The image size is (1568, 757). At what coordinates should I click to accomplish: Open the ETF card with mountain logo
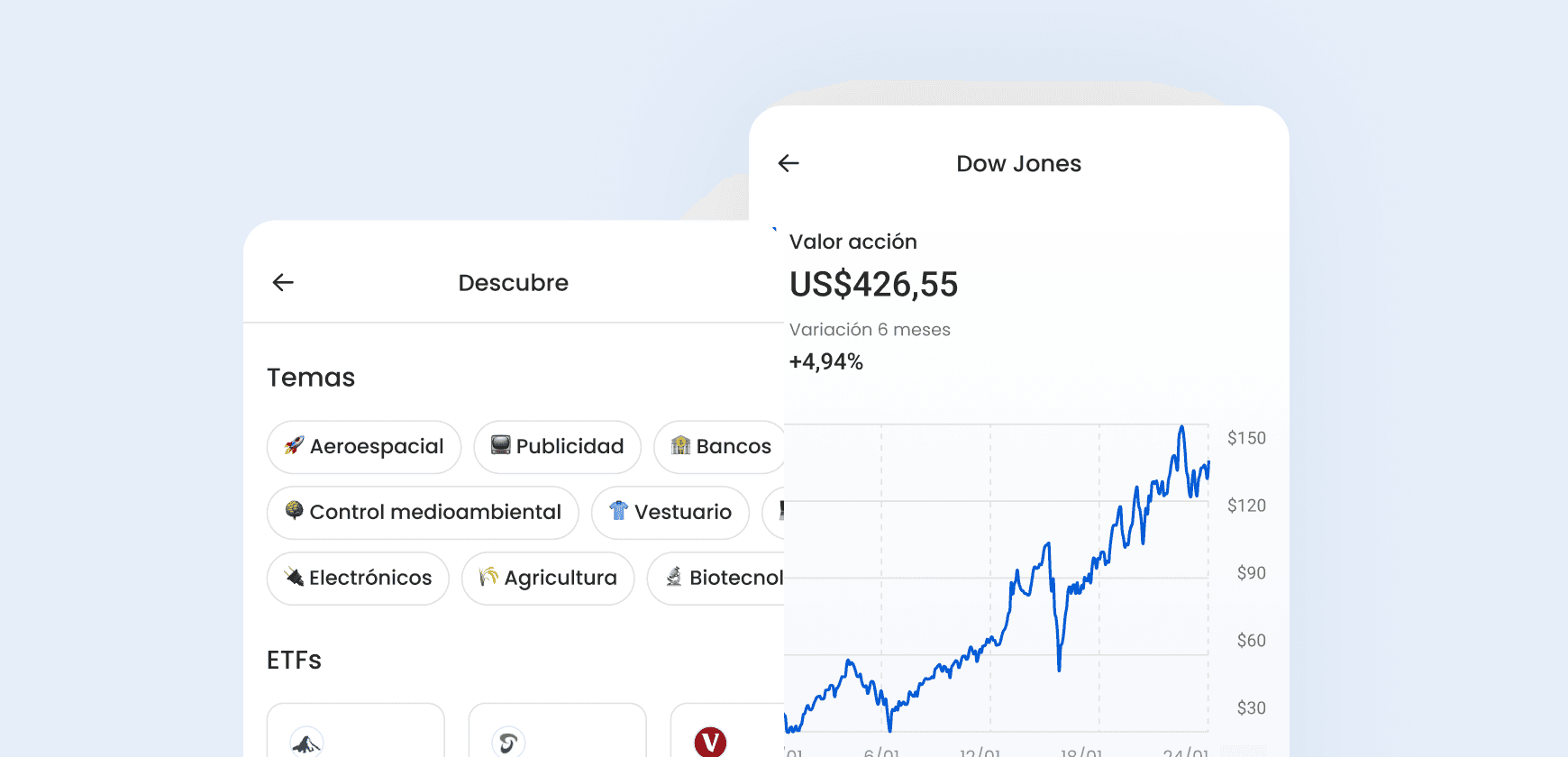click(356, 730)
